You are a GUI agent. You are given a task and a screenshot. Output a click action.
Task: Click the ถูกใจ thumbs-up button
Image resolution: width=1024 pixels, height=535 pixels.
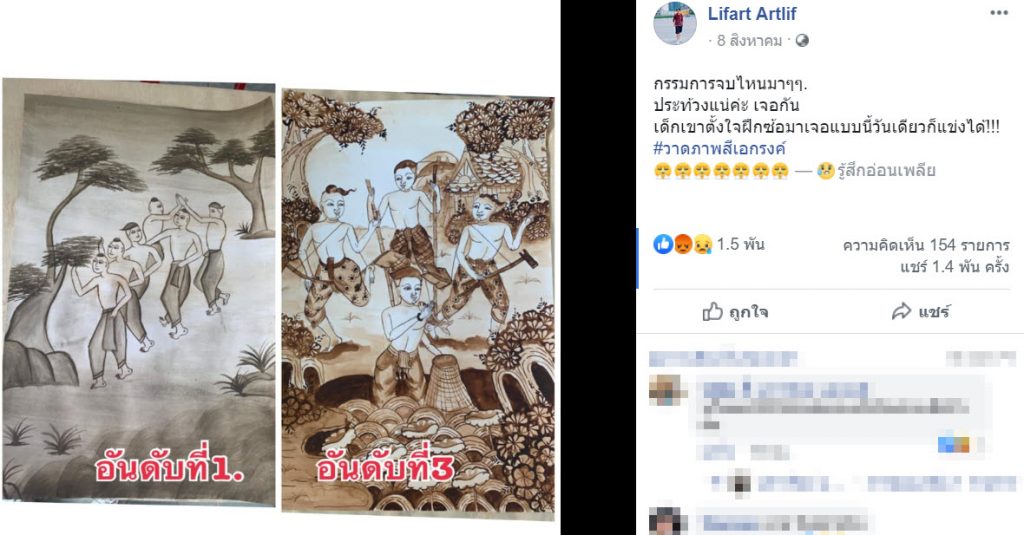pos(735,312)
